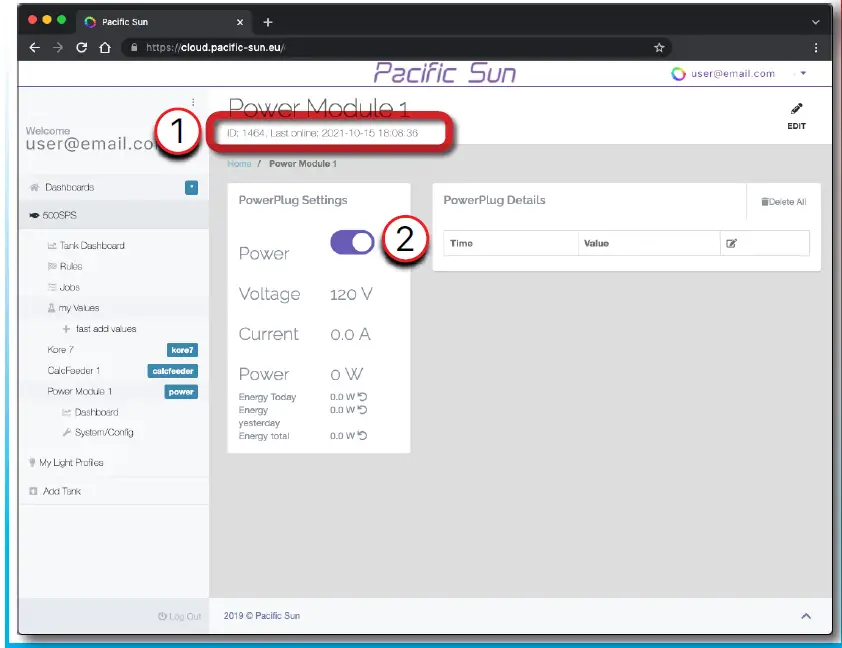
Task: Select Kore 7 device entry
Action: (x=60, y=350)
